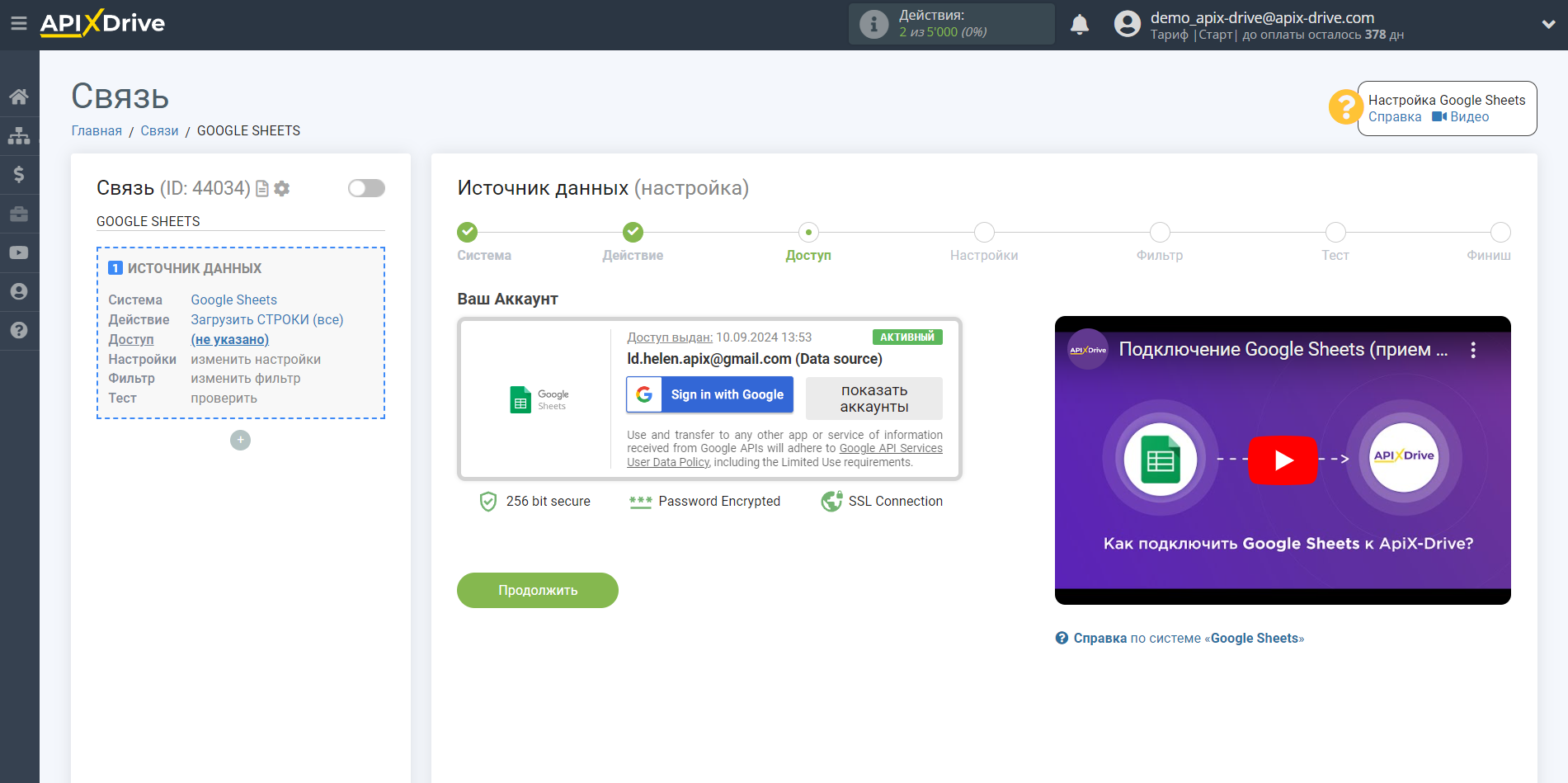Click изменить настройки link
Viewport: 1568px width, 783px height.
pos(256,360)
